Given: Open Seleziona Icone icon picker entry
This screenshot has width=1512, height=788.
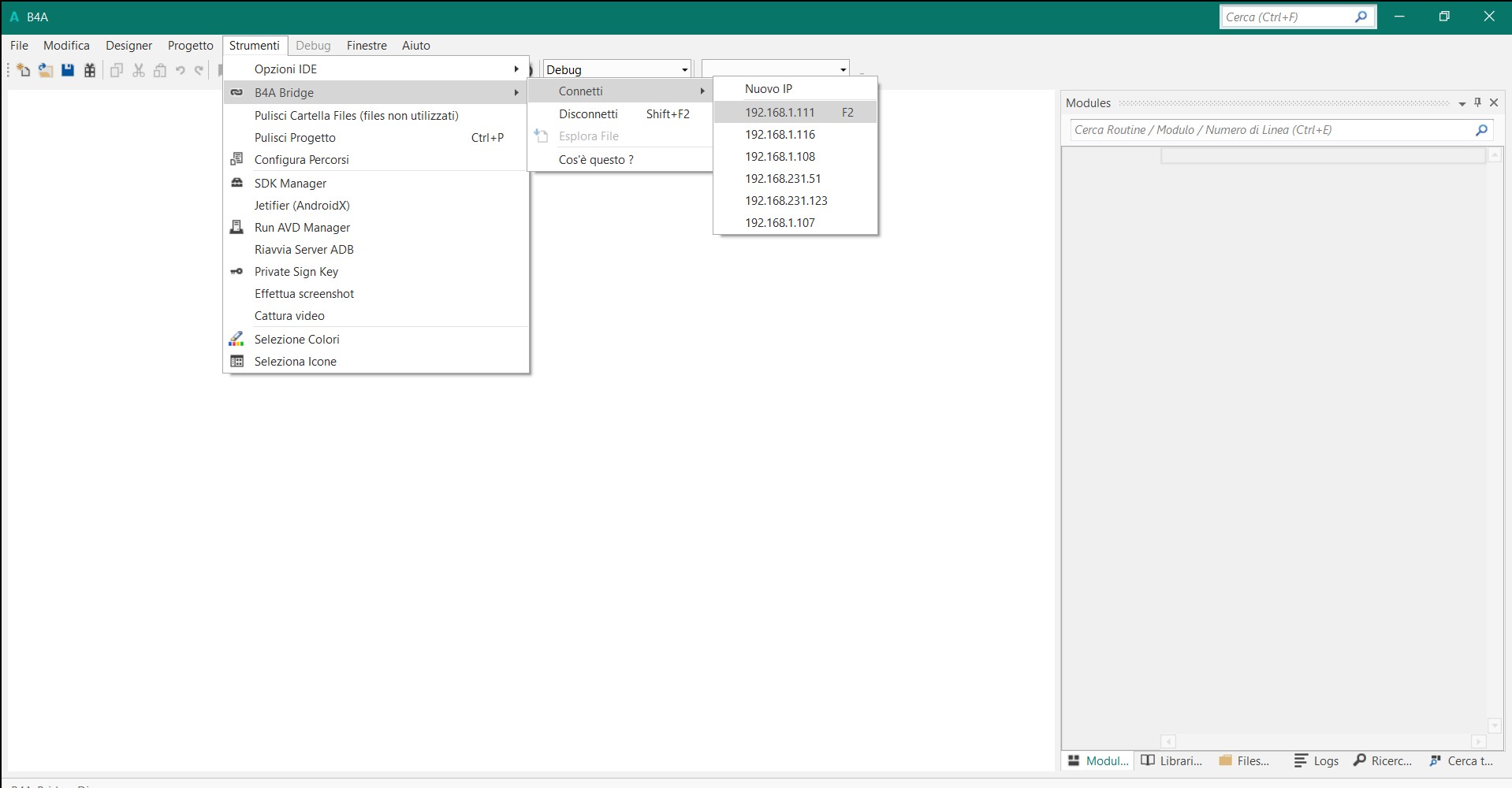Looking at the screenshot, I should [376, 362].
